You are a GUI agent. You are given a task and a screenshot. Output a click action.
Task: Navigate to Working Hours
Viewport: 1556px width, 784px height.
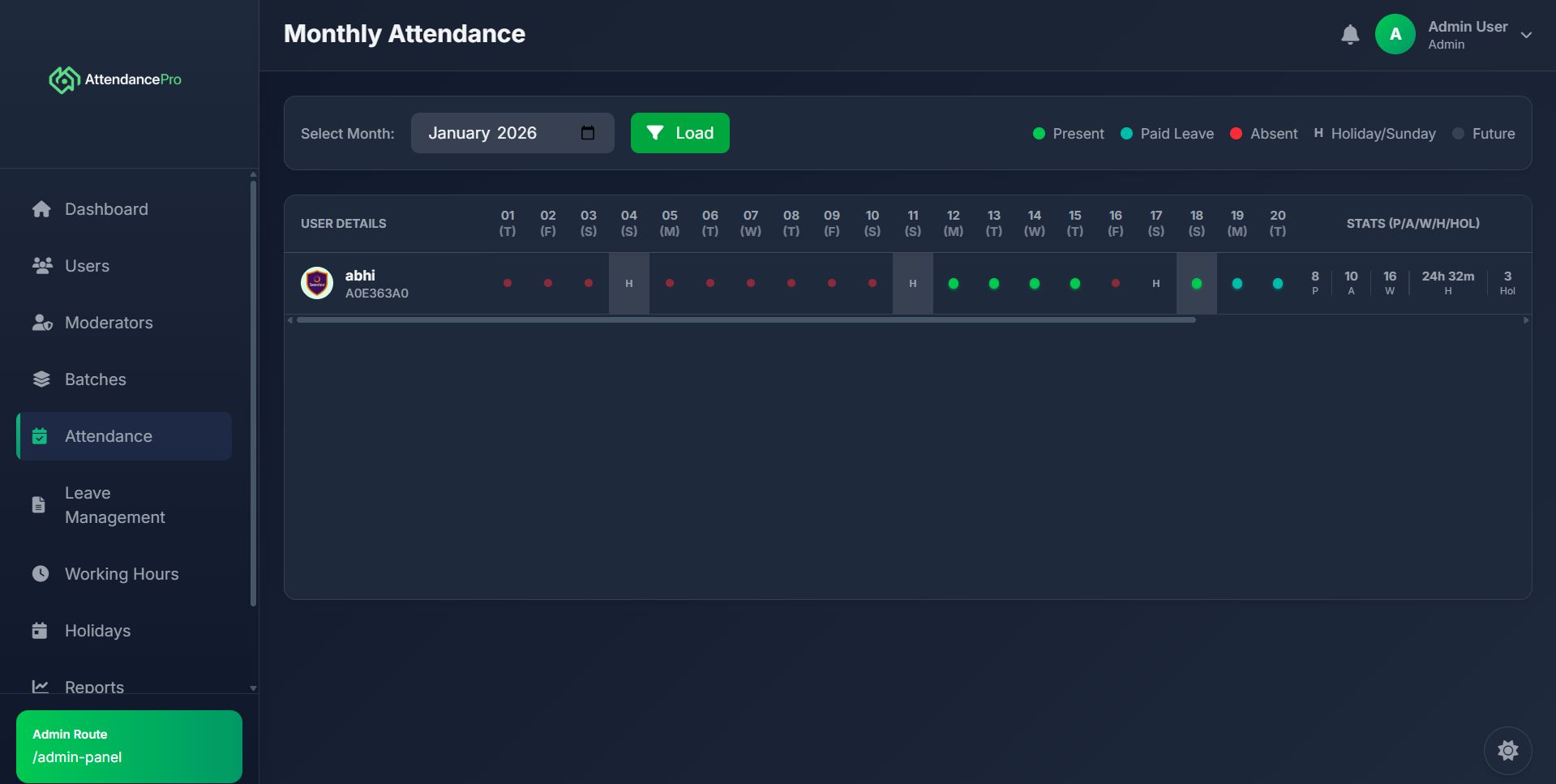tap(122, 574)
